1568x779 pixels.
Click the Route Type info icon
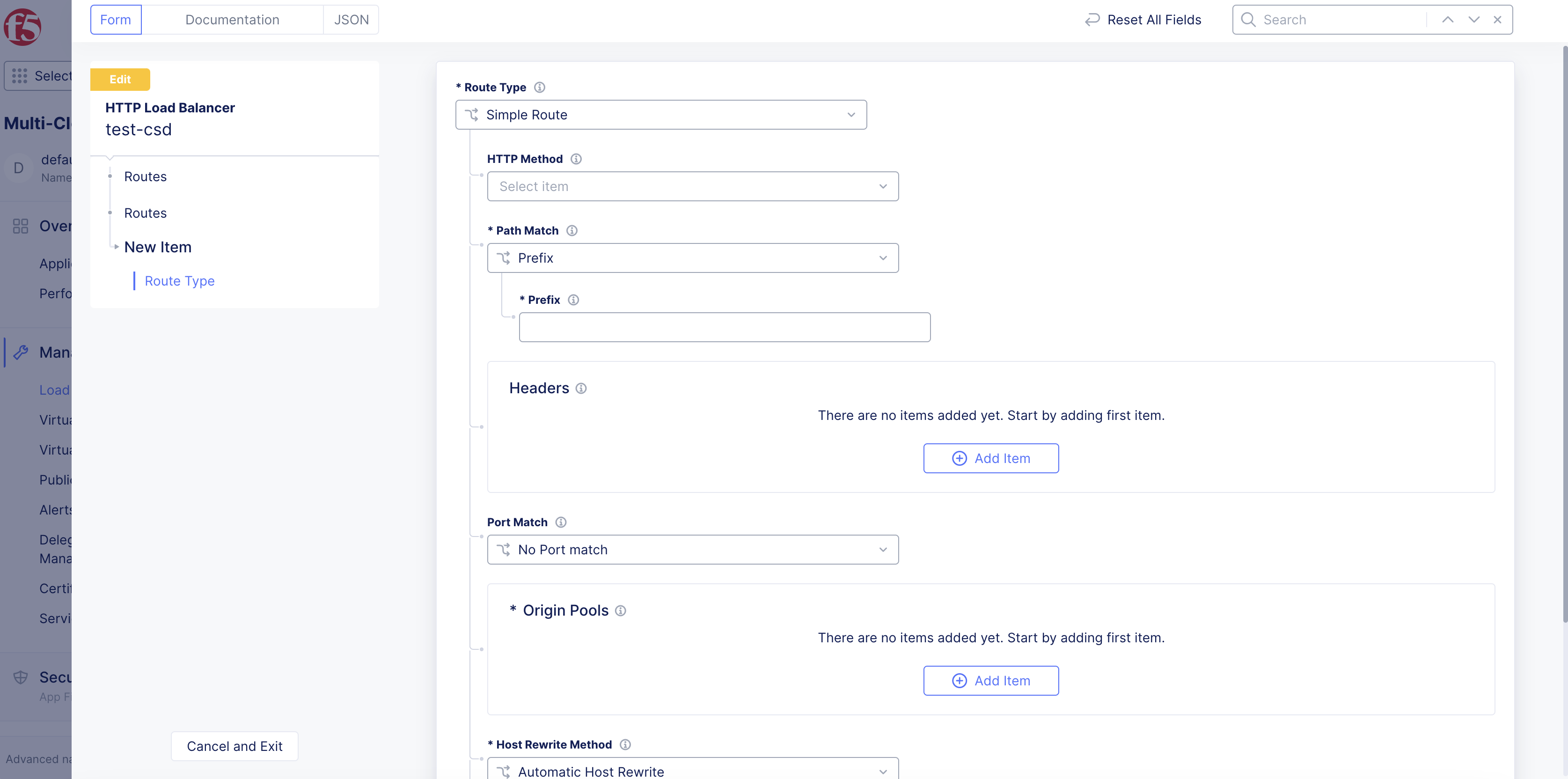pyautogui.click(x=539, y=87)
